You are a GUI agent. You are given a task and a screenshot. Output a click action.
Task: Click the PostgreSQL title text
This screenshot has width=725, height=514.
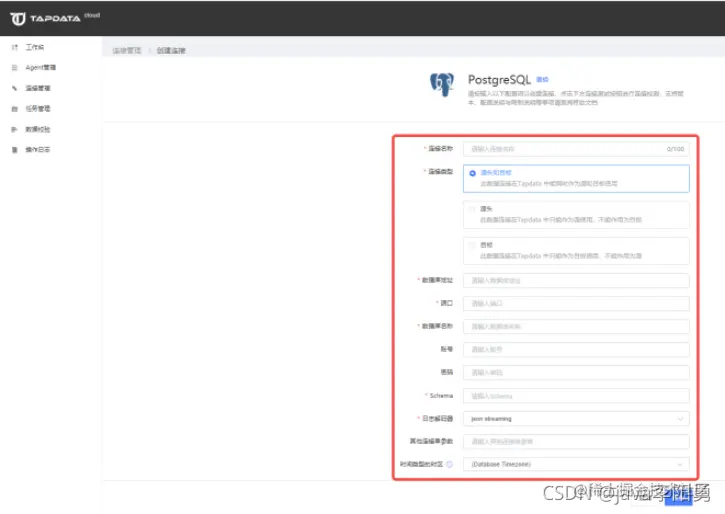(499, 80)
